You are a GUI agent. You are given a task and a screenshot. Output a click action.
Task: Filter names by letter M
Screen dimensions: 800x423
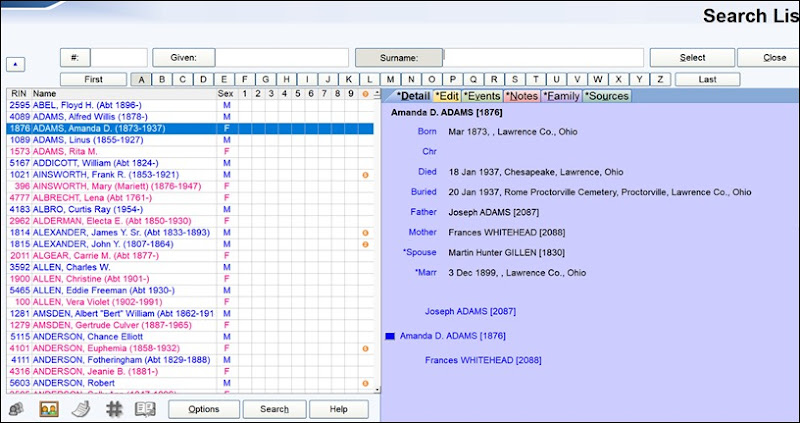(390, 80)
